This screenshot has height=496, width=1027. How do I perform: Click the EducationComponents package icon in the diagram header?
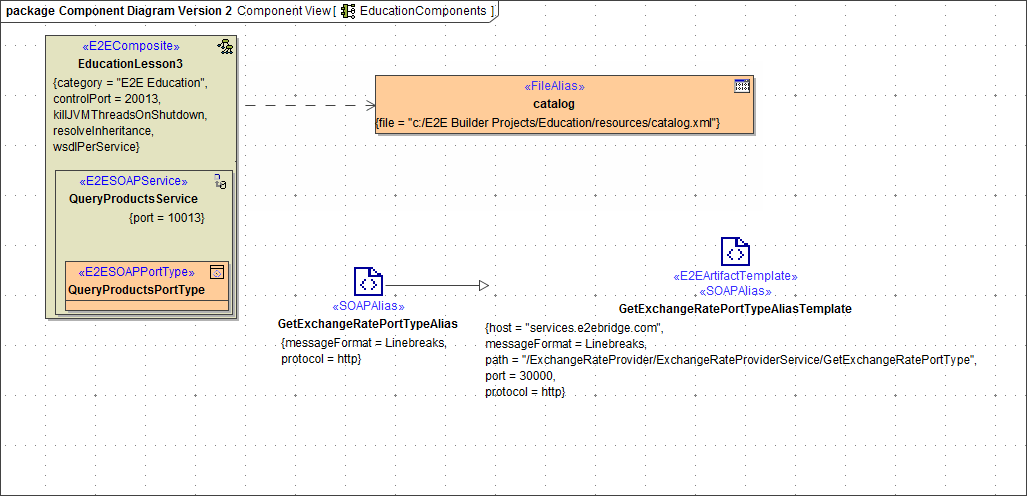coord(348,11)
